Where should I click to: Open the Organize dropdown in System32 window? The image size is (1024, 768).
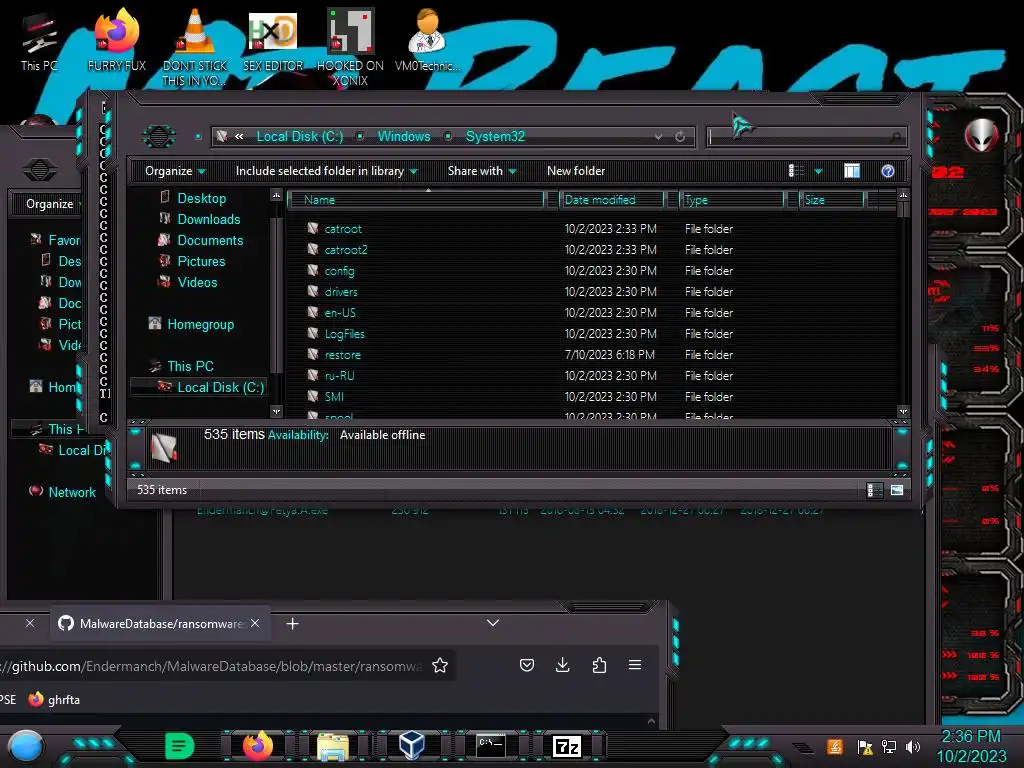coord(175,171)
